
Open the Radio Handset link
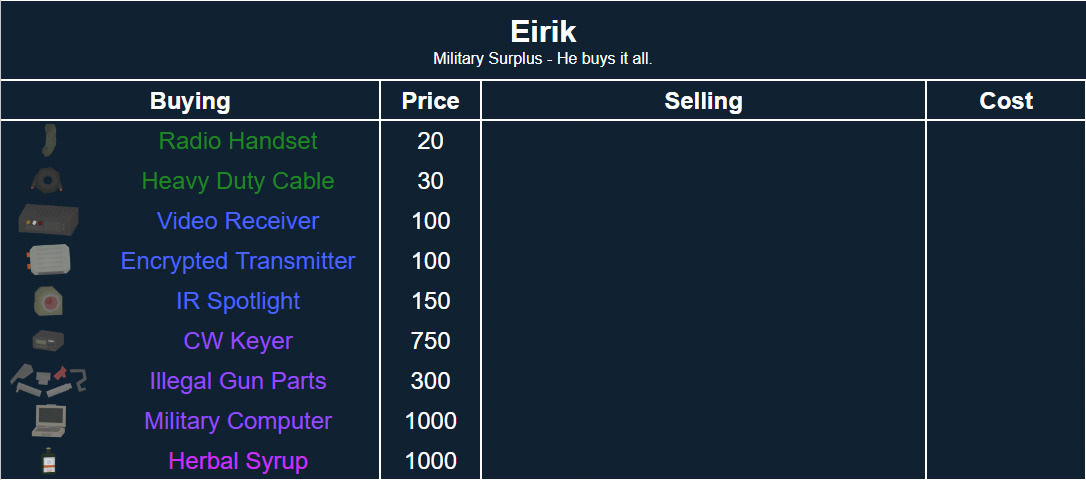238,141
